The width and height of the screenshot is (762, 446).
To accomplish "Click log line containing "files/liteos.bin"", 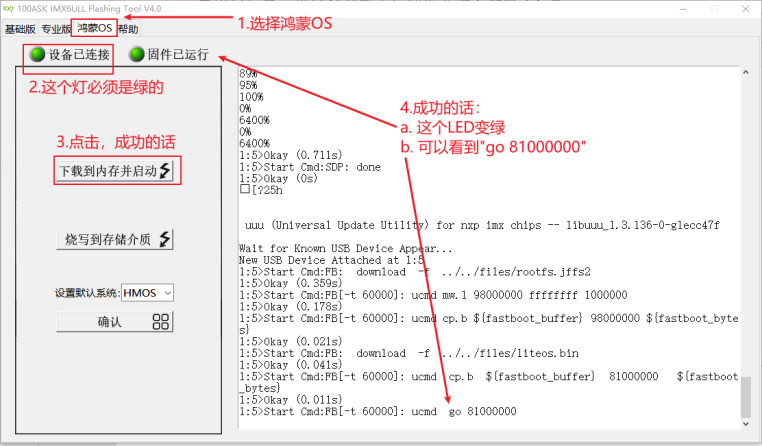I will [409, 353].
